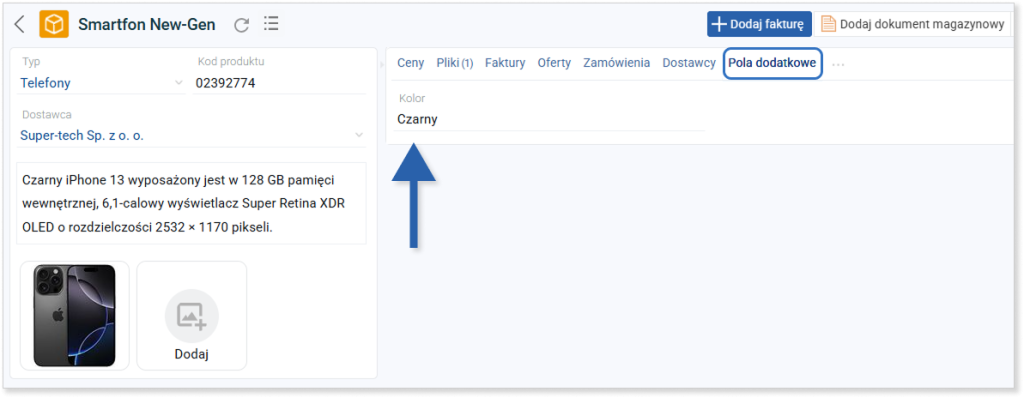
Task: Open the Faktury tab
Action: [x=505, y=63]
